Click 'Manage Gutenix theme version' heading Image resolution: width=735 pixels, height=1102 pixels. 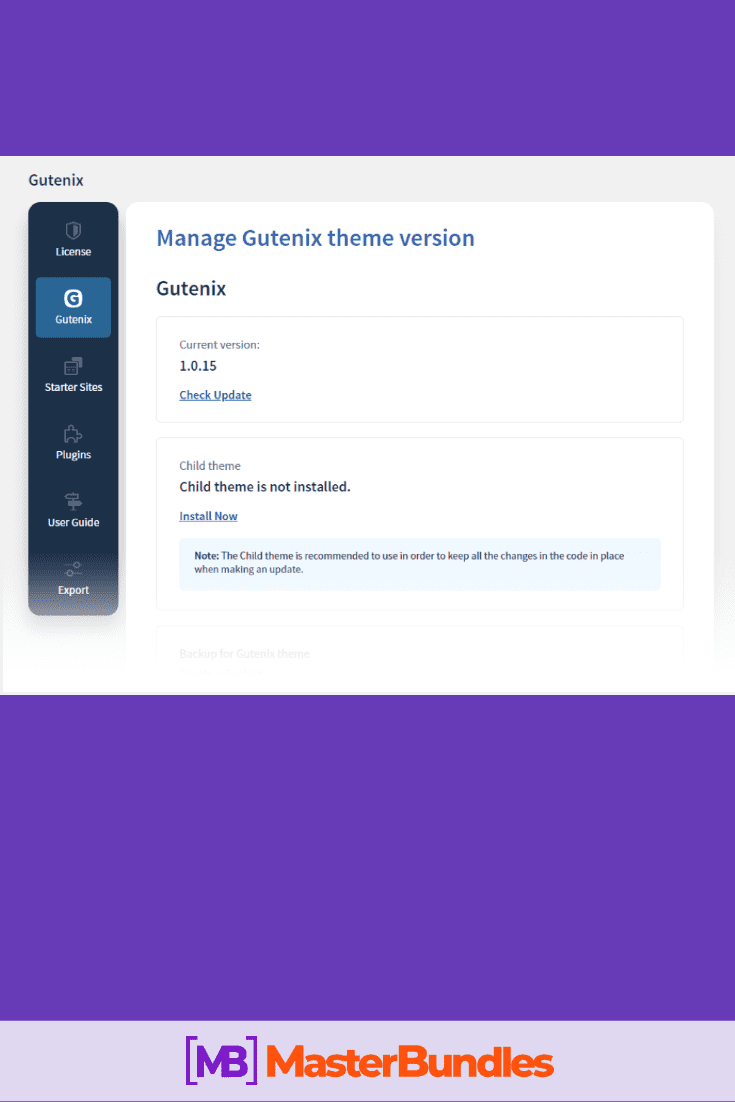click(x=316, y=238)
